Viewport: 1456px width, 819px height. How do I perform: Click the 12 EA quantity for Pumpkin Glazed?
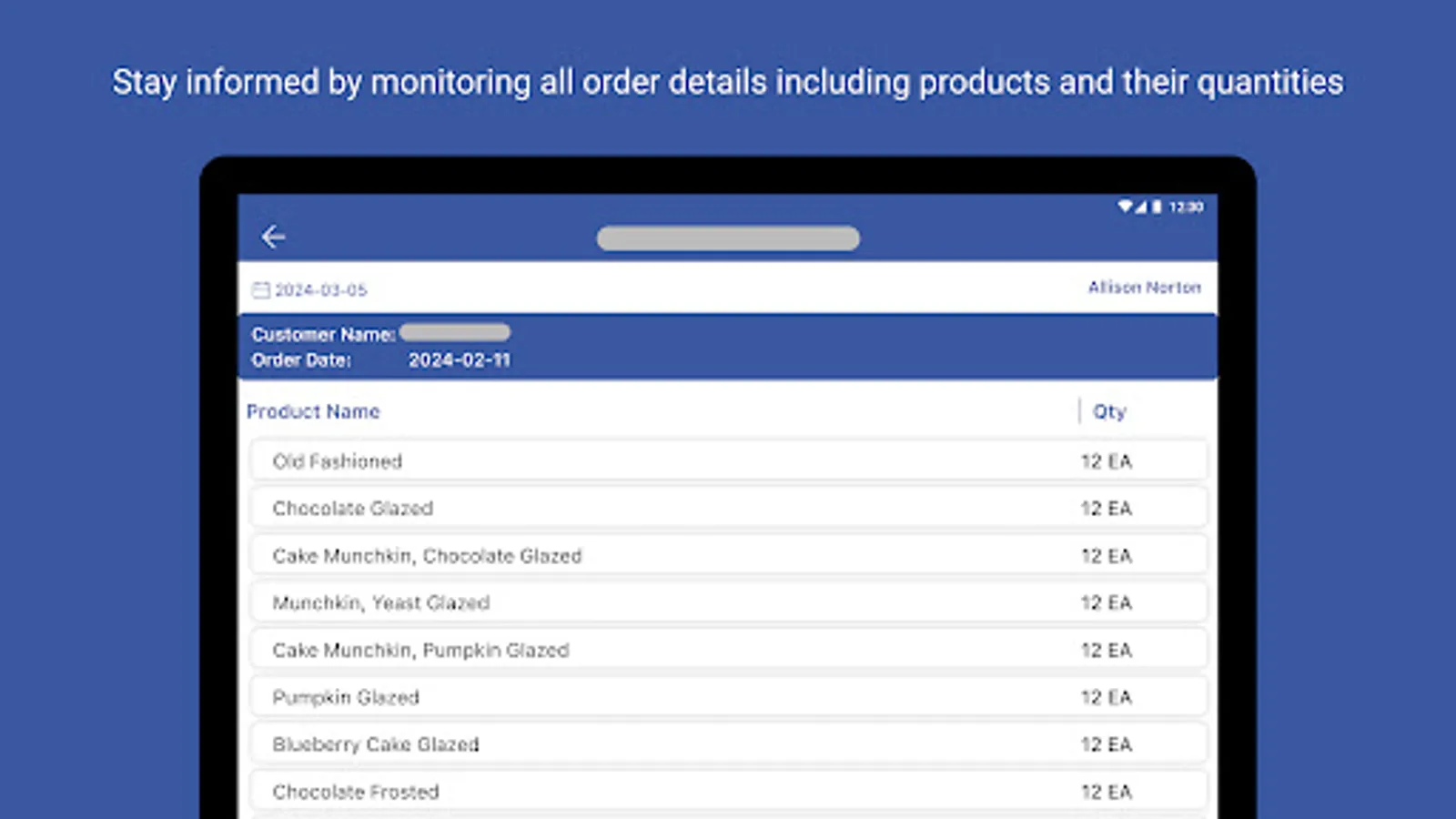[x=1106, y=696]
